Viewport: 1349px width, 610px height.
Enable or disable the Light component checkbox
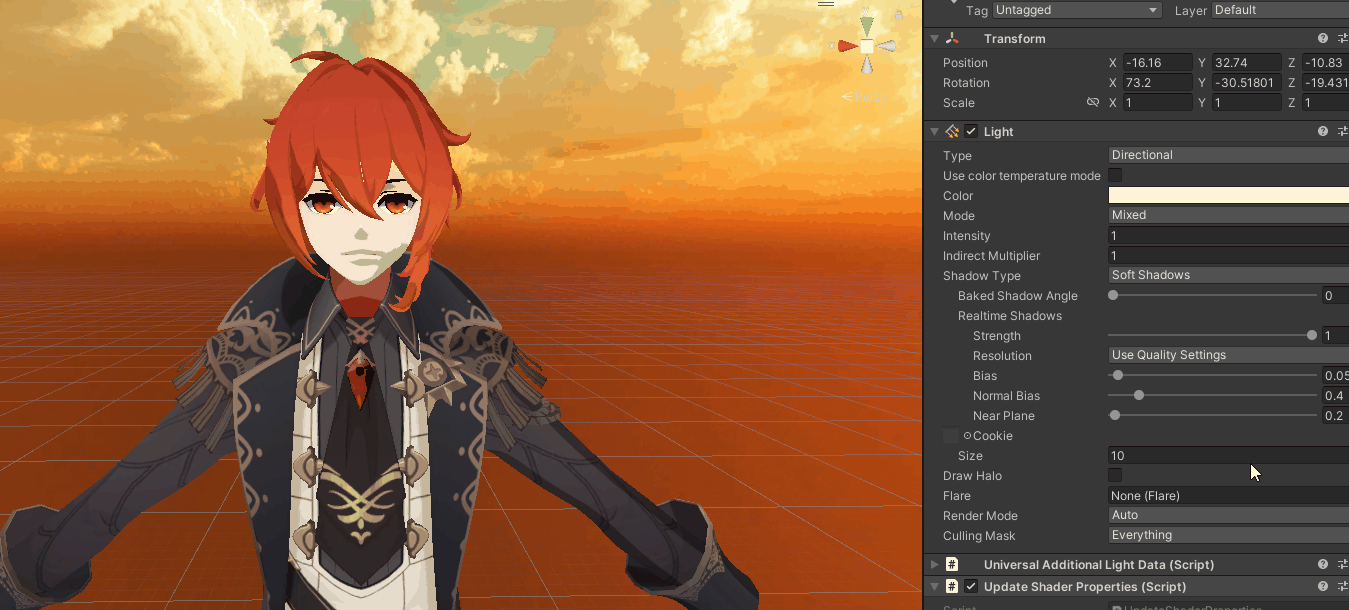[971, 131]
